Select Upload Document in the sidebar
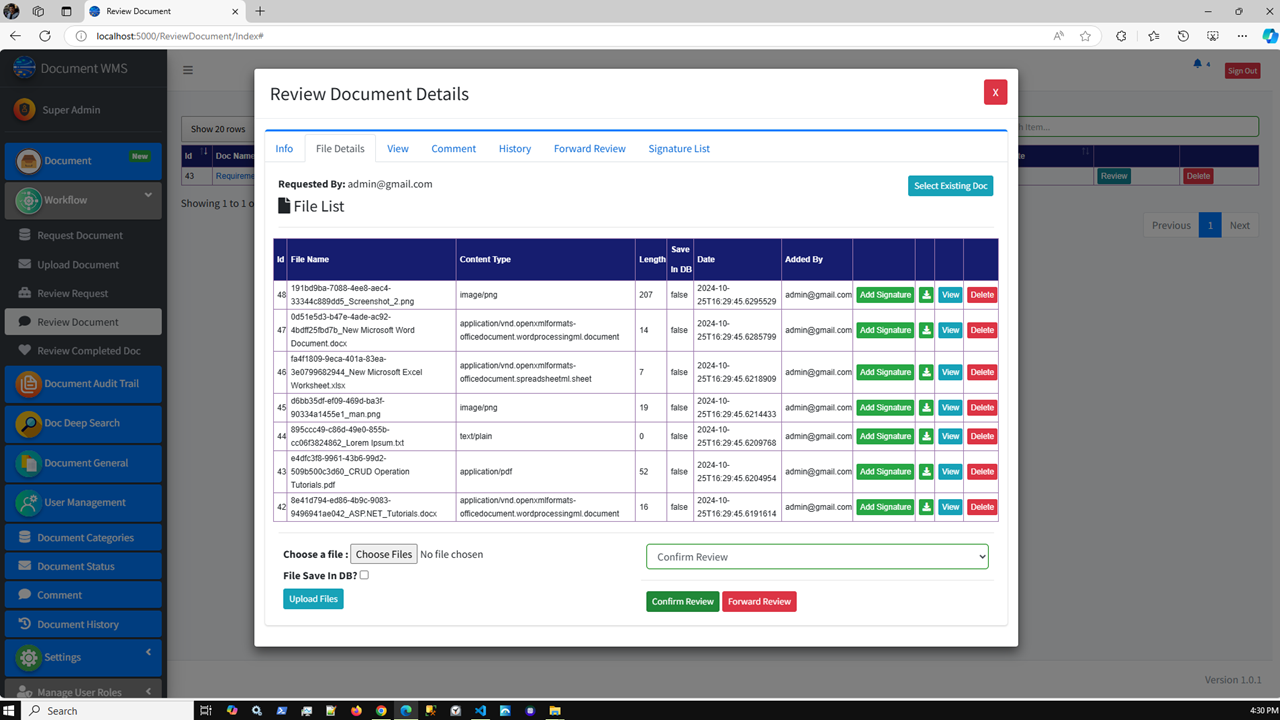 (x=78, y=264)
